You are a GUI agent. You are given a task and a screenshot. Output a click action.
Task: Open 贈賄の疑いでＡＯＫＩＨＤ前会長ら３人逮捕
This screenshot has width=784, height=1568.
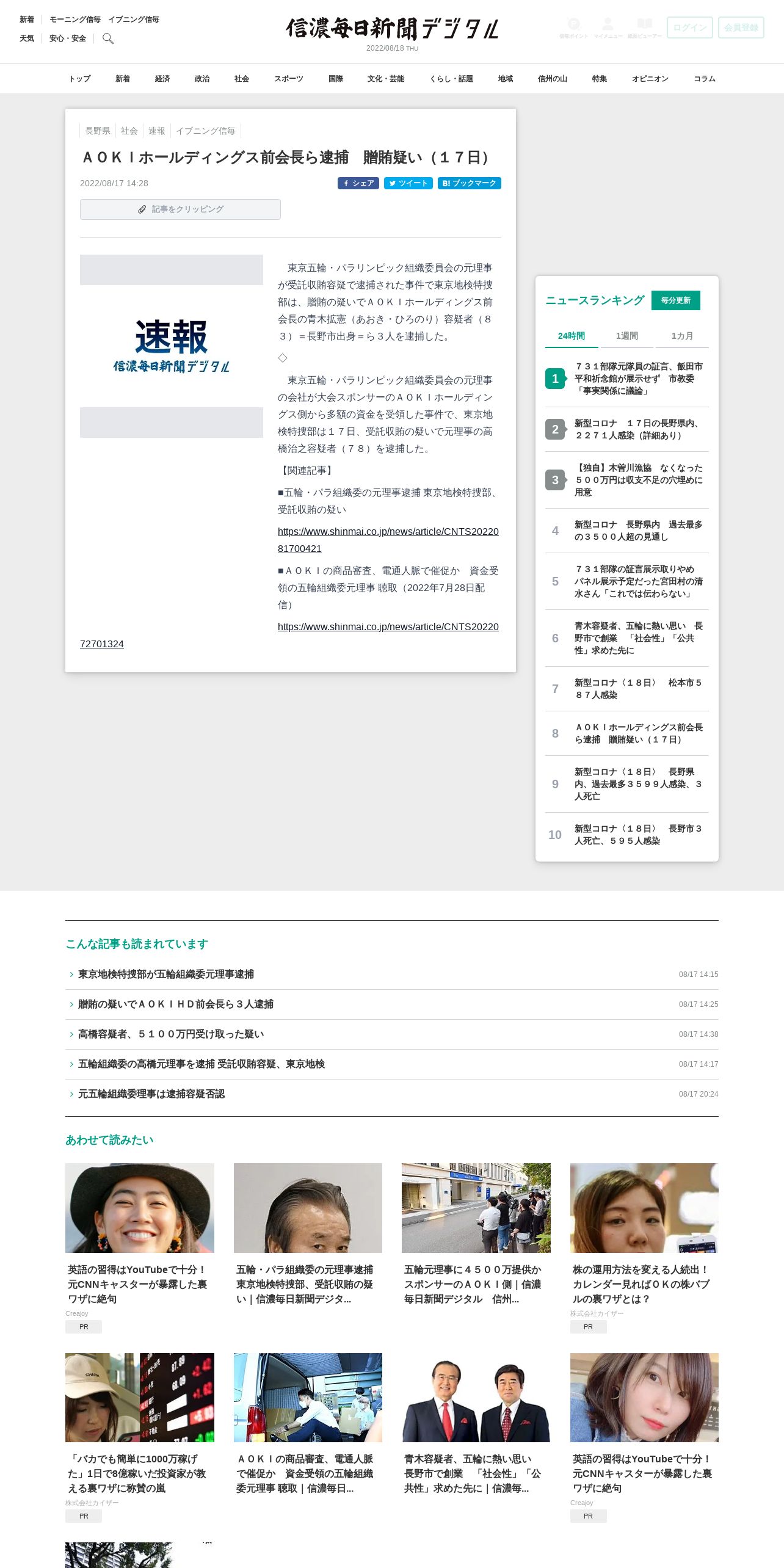(176, 1004)
